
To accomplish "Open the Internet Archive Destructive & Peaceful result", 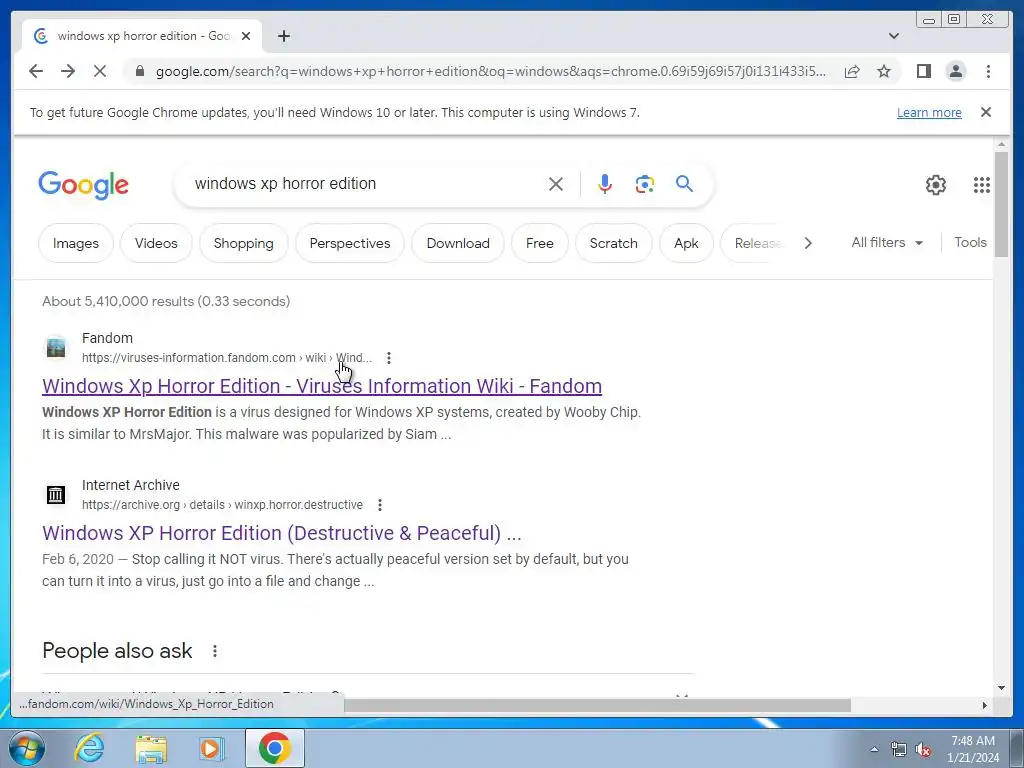I will 281,533.
